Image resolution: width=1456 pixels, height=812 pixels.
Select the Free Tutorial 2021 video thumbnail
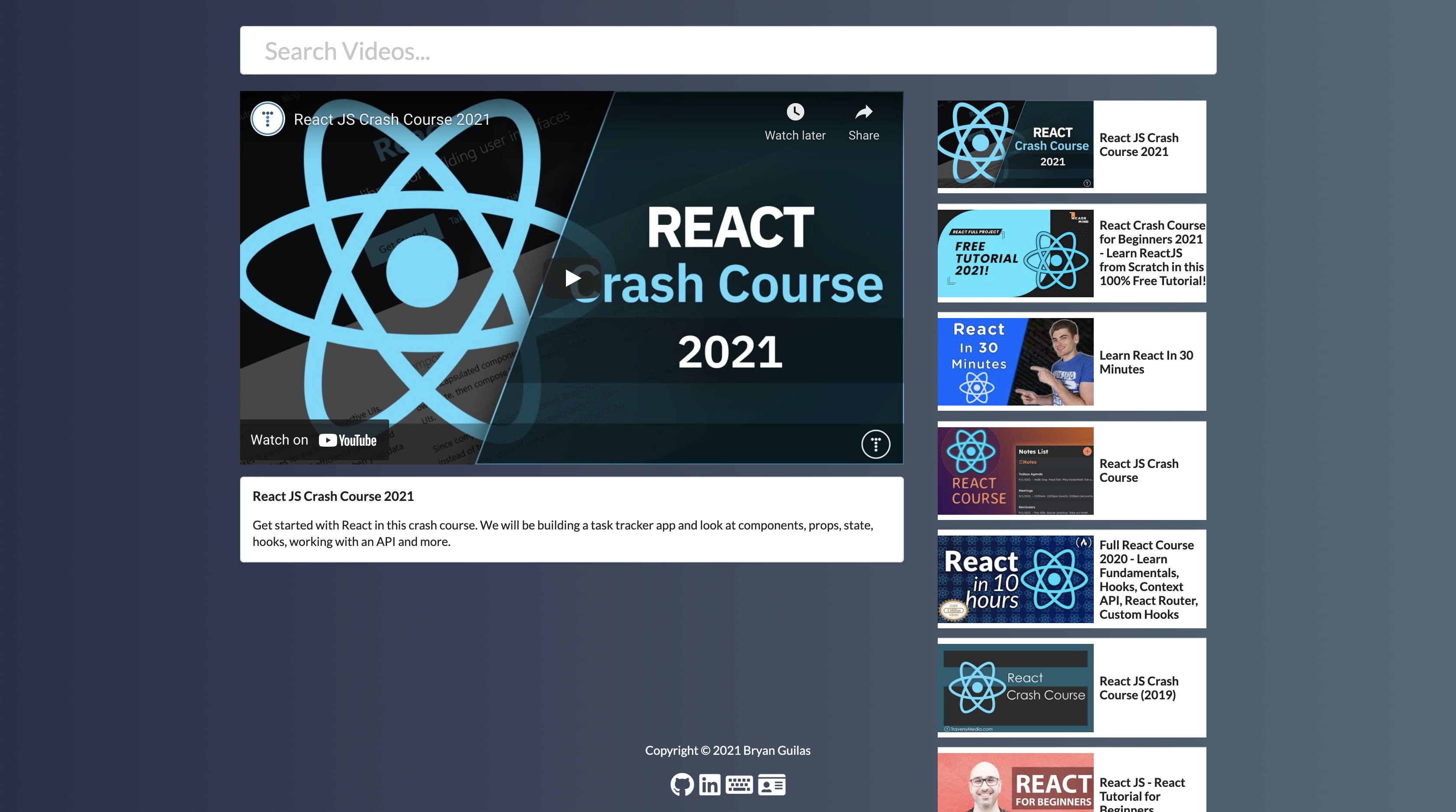click(1015, 253)
